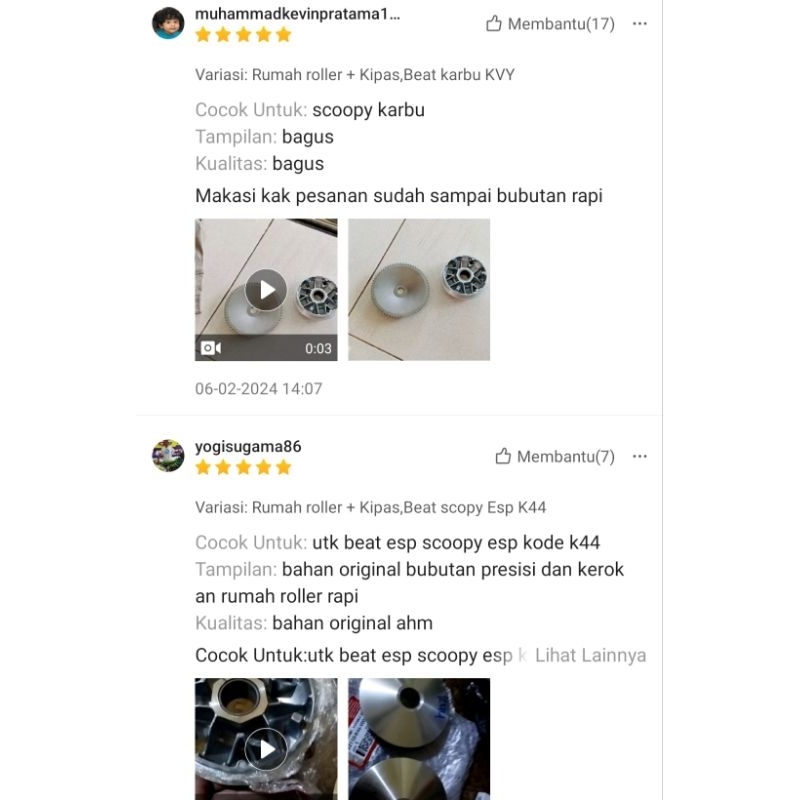Click thumbs-up icon on muhammadkevinpratama review

point(493,23)
